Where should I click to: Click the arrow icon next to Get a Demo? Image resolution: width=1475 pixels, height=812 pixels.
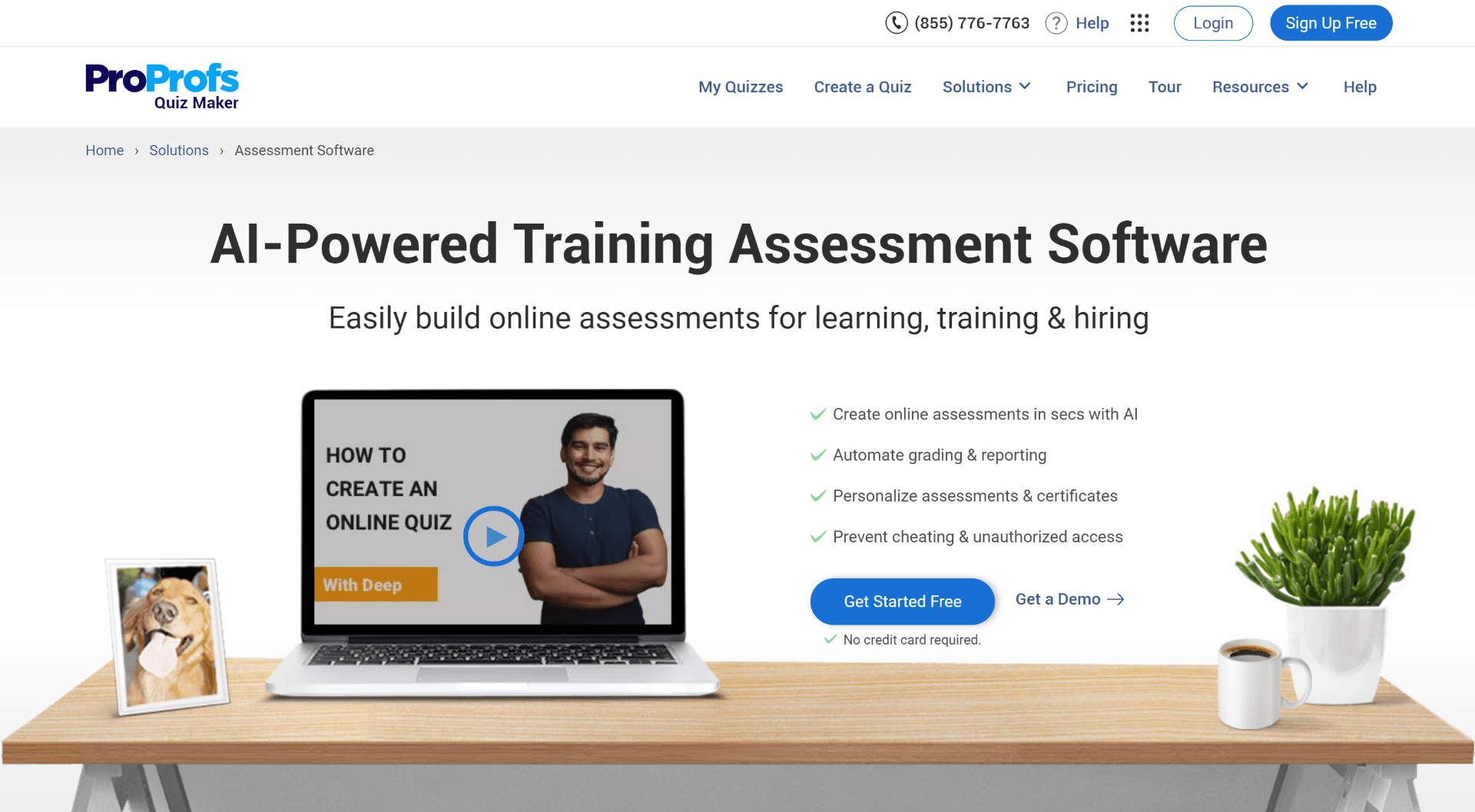[x=1117, y=599]
